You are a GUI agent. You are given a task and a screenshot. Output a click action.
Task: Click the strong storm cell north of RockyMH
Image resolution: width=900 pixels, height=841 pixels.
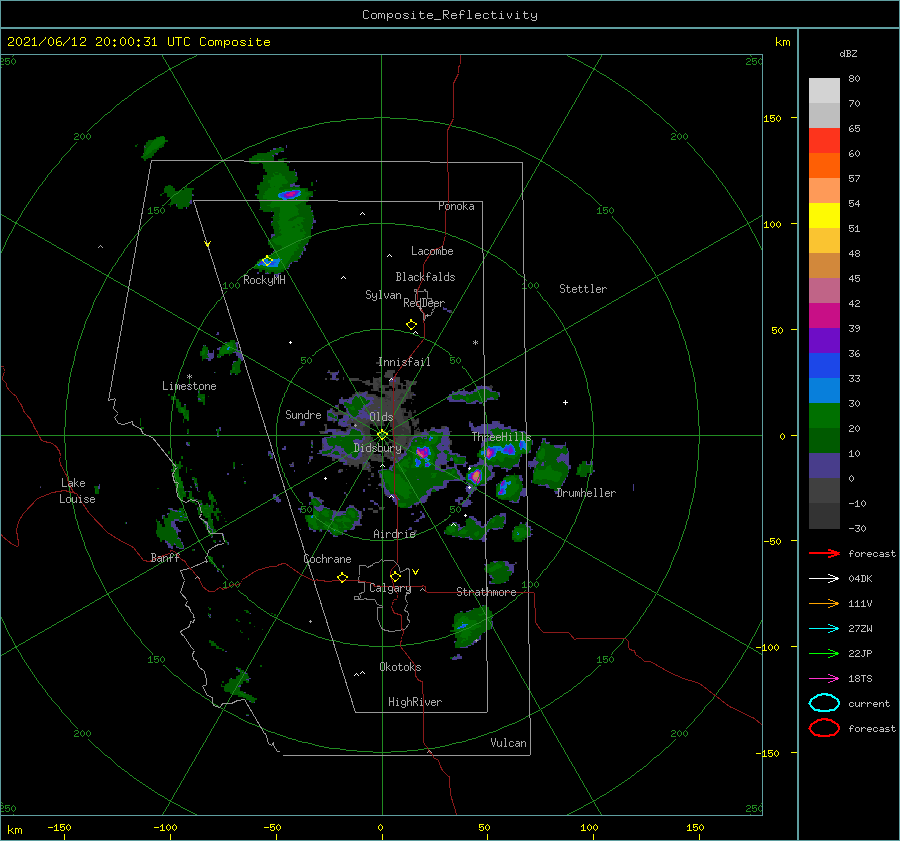(289, 194)
